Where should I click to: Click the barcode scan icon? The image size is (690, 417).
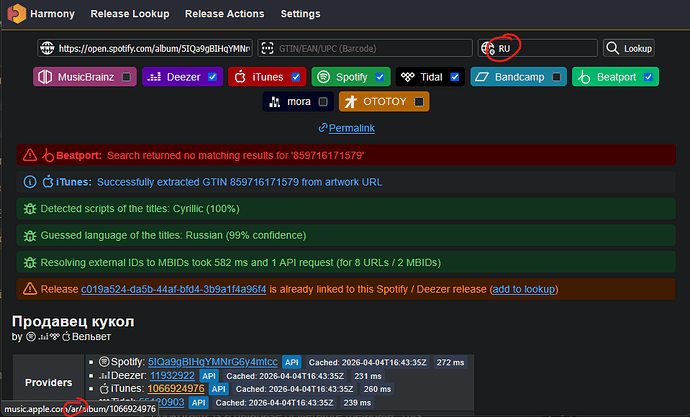pyautogui.click(x=267, y=48)
